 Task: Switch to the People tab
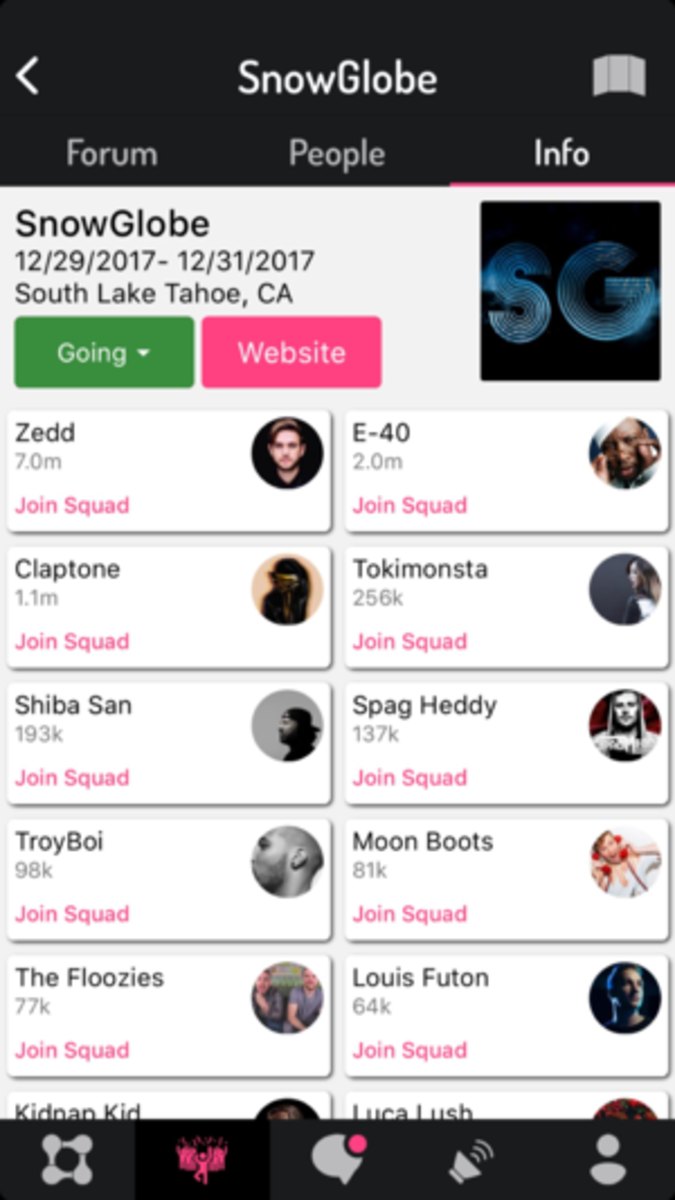click(337, 153)
